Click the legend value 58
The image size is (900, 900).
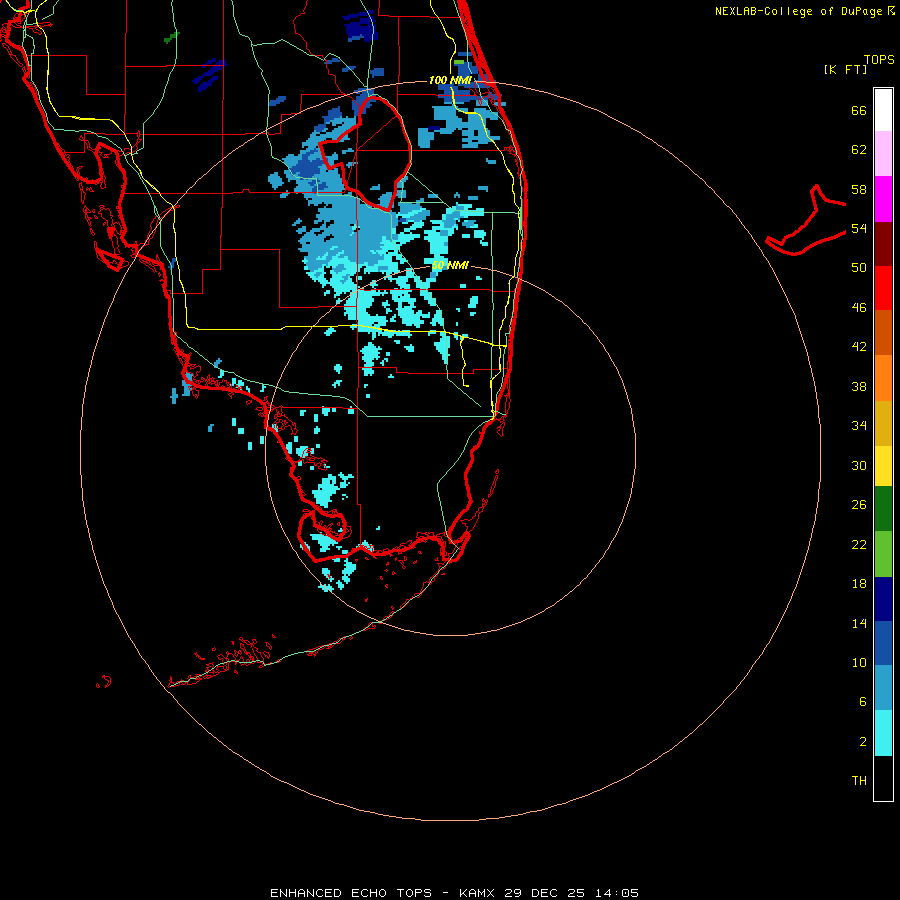tap(859, 189)
